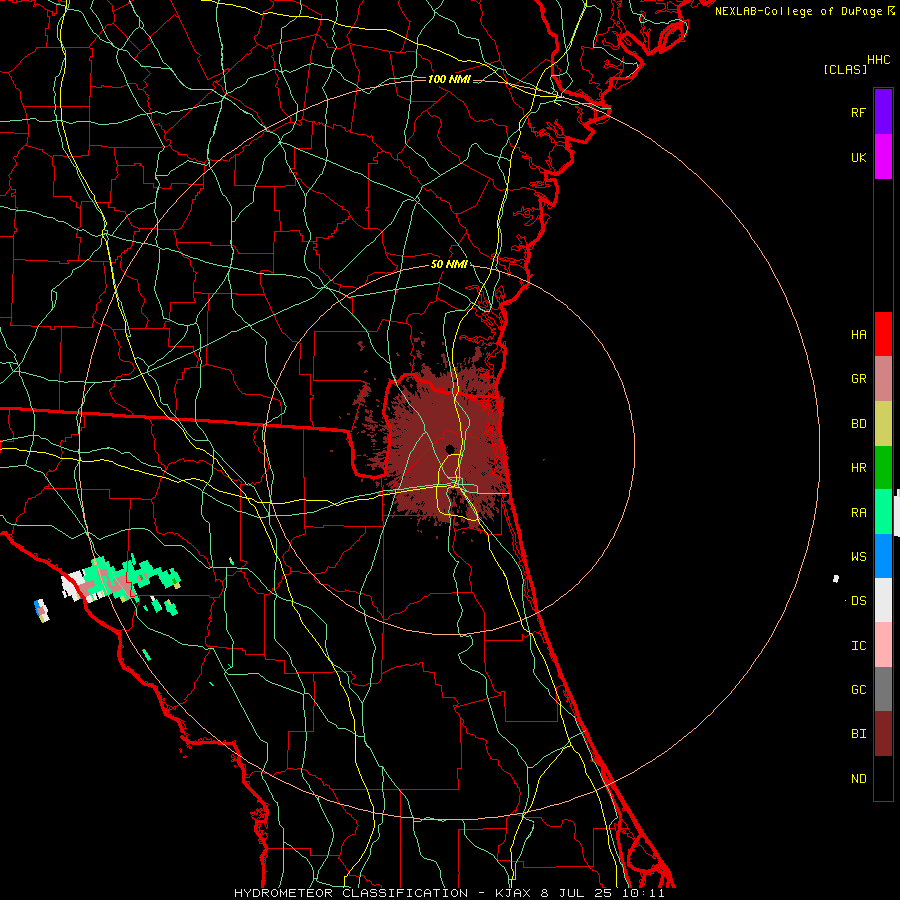Screen dimensions: 900x900
Task: Click the "GR" legend label
Action: pyautogui.click(x=858, y=379)
